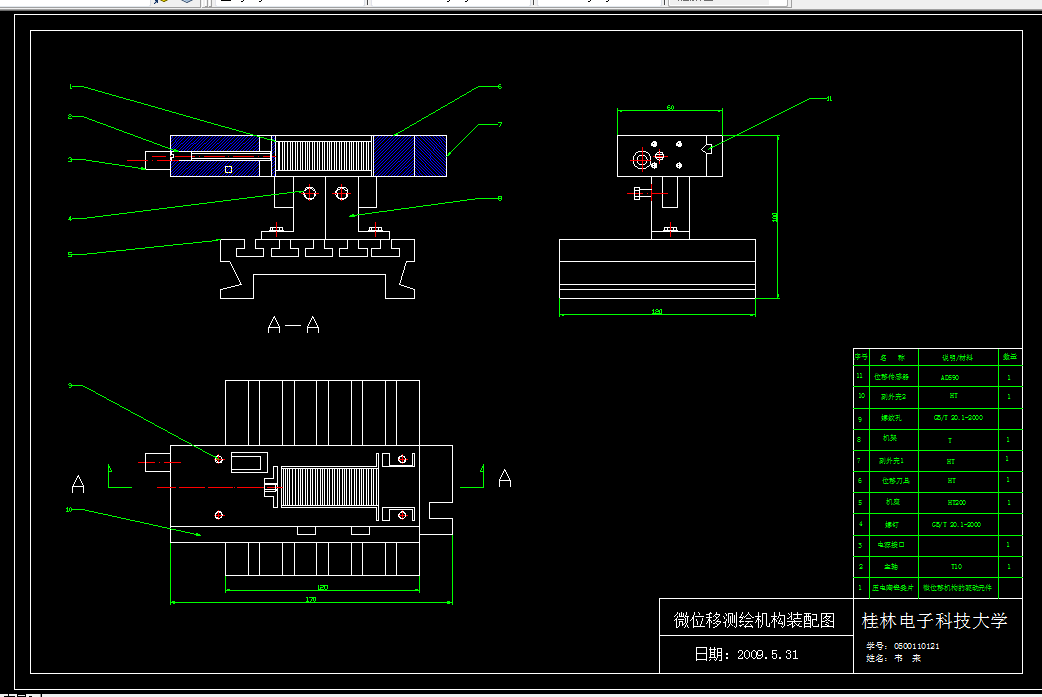This screenshot has width=1042, height=697.
Task: Open the layer control dropdown in toolbar
Action: pyautogui.click(x=290, y=3)
